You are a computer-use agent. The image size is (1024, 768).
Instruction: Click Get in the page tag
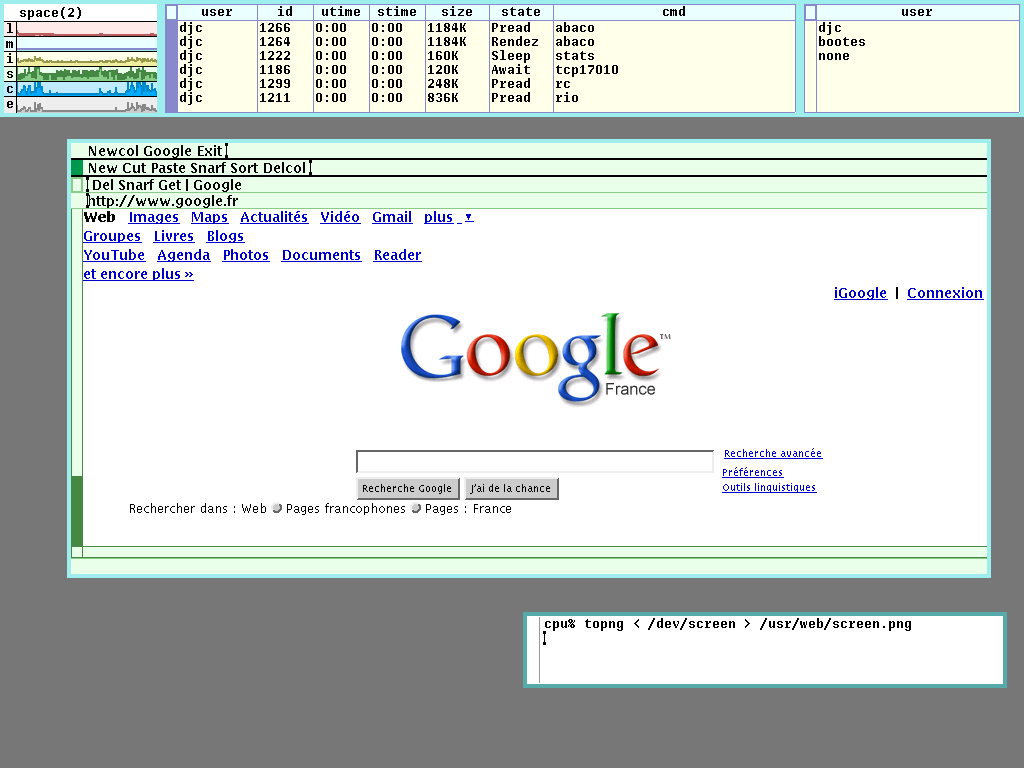pos(168,185)
